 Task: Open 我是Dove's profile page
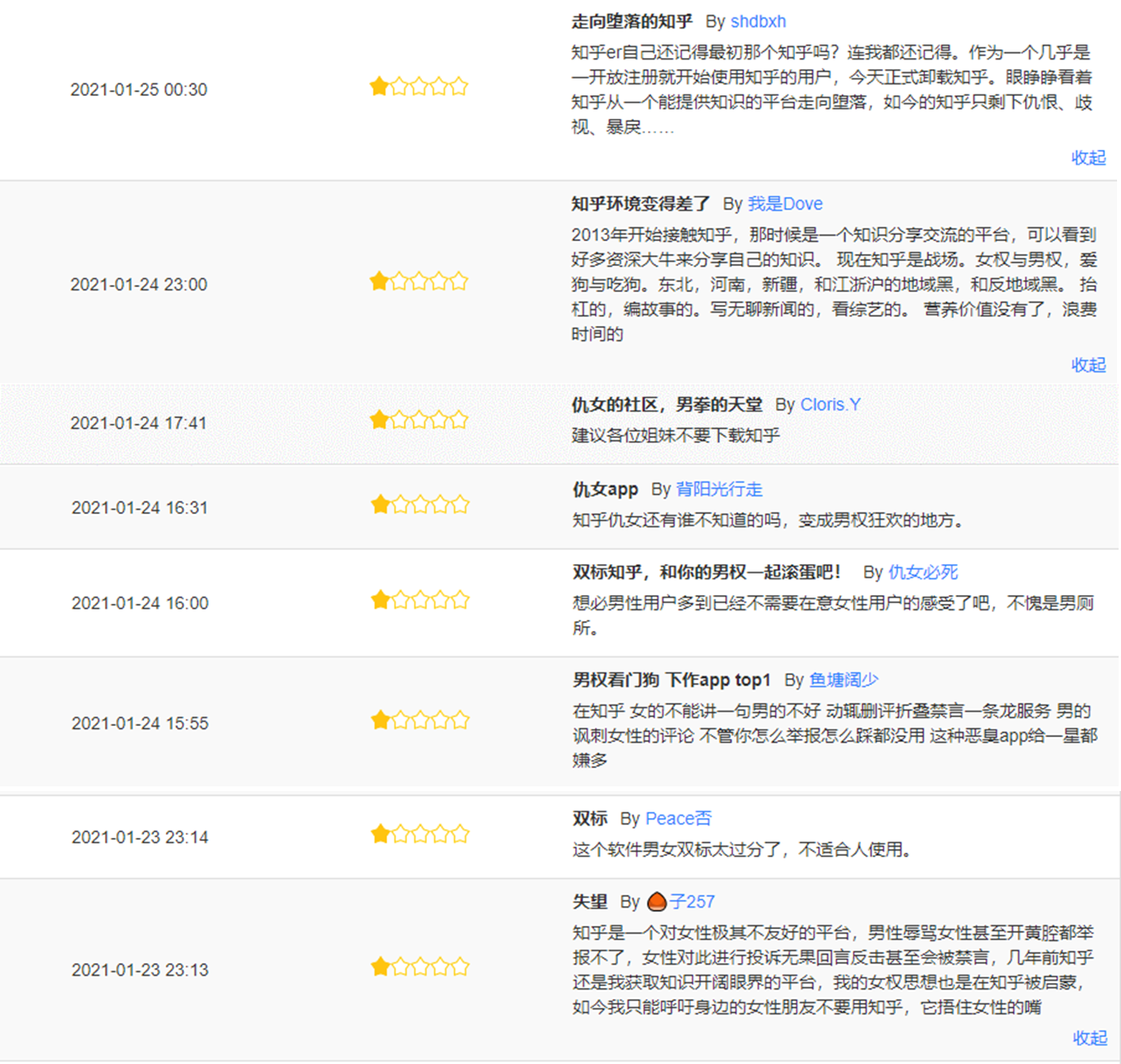(x=785, y=204)
